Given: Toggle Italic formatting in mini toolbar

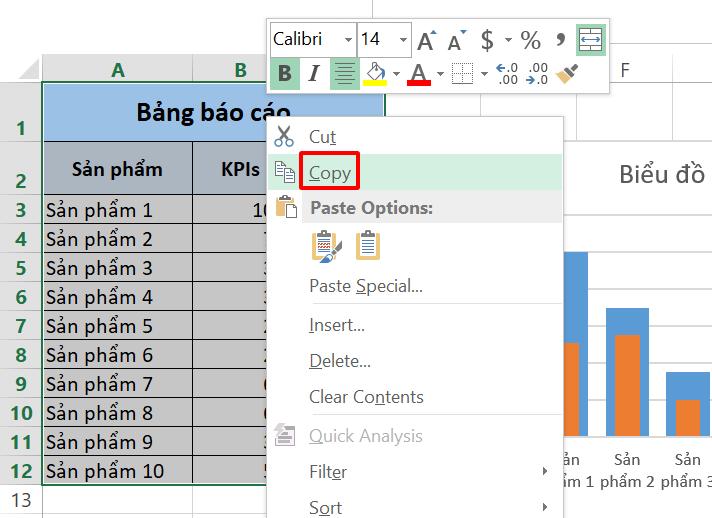Looking at the screenshot, I should pos(314,73).
